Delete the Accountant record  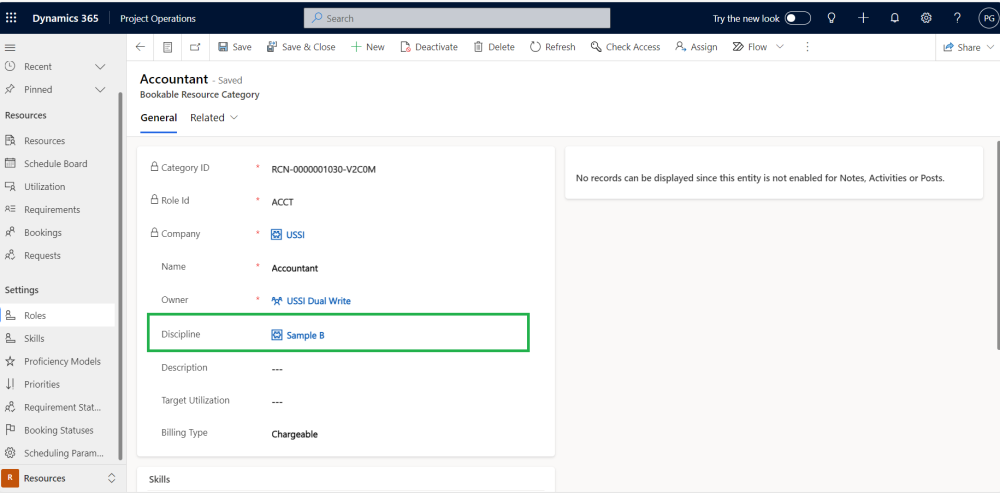click(494, 47)
